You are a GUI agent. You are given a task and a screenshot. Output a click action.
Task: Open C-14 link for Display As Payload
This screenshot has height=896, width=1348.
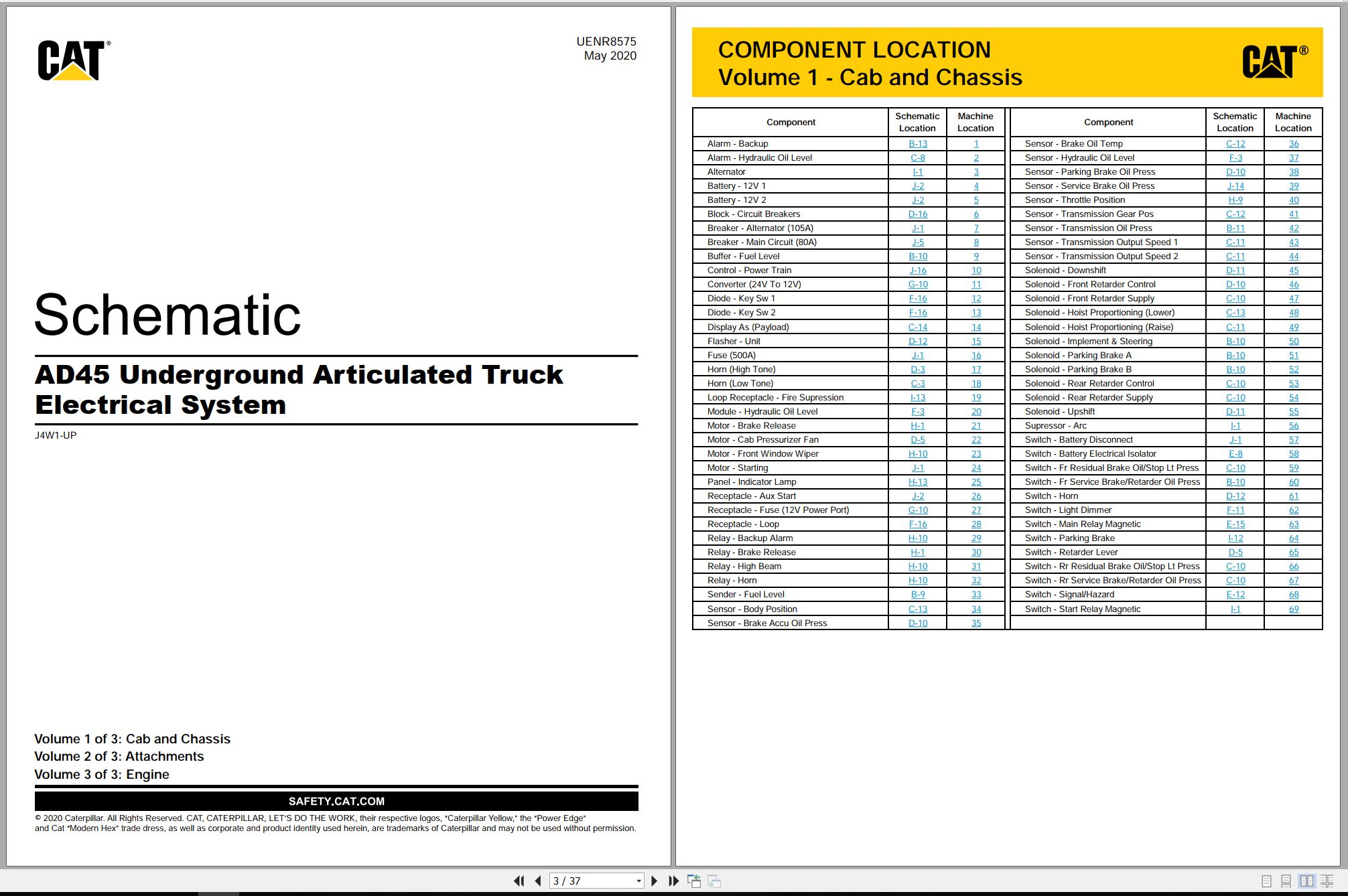coord(917,327)
